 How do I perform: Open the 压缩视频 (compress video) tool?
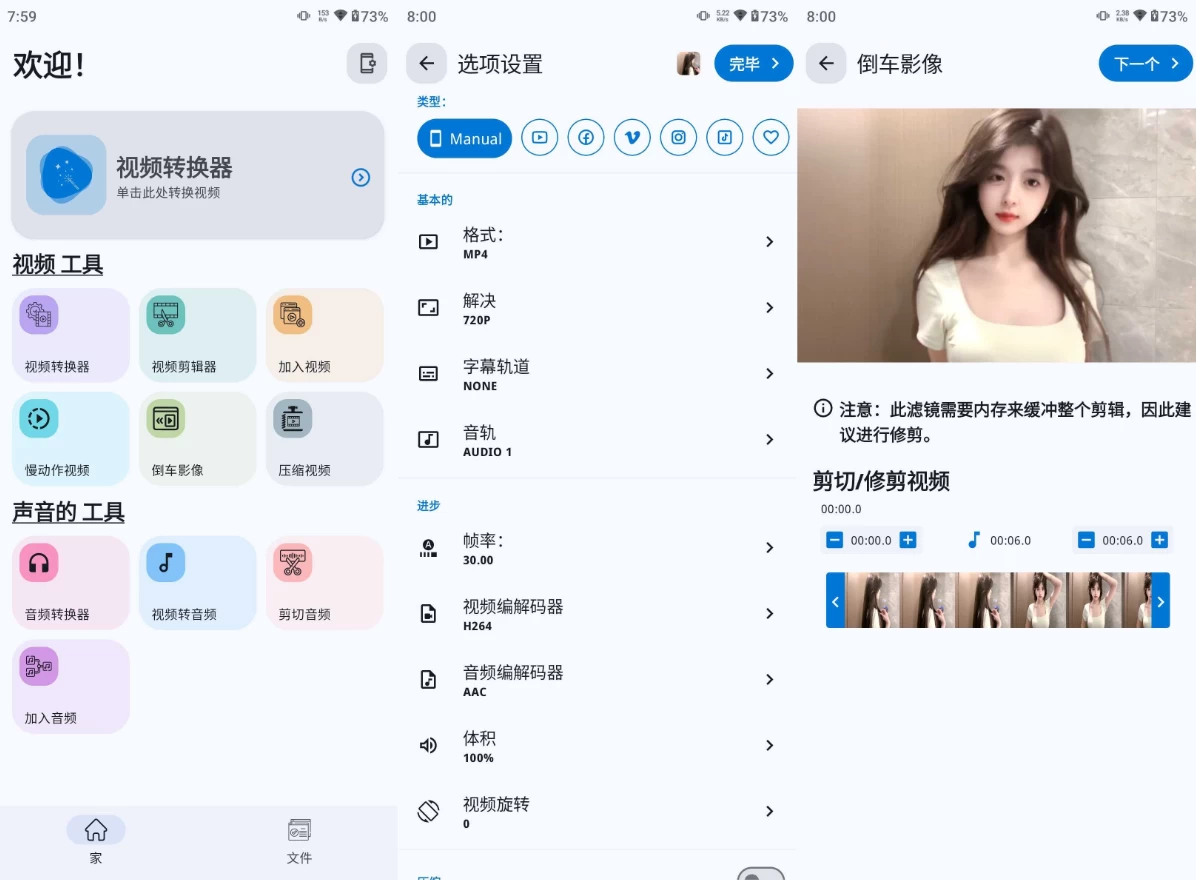point(324,438)
